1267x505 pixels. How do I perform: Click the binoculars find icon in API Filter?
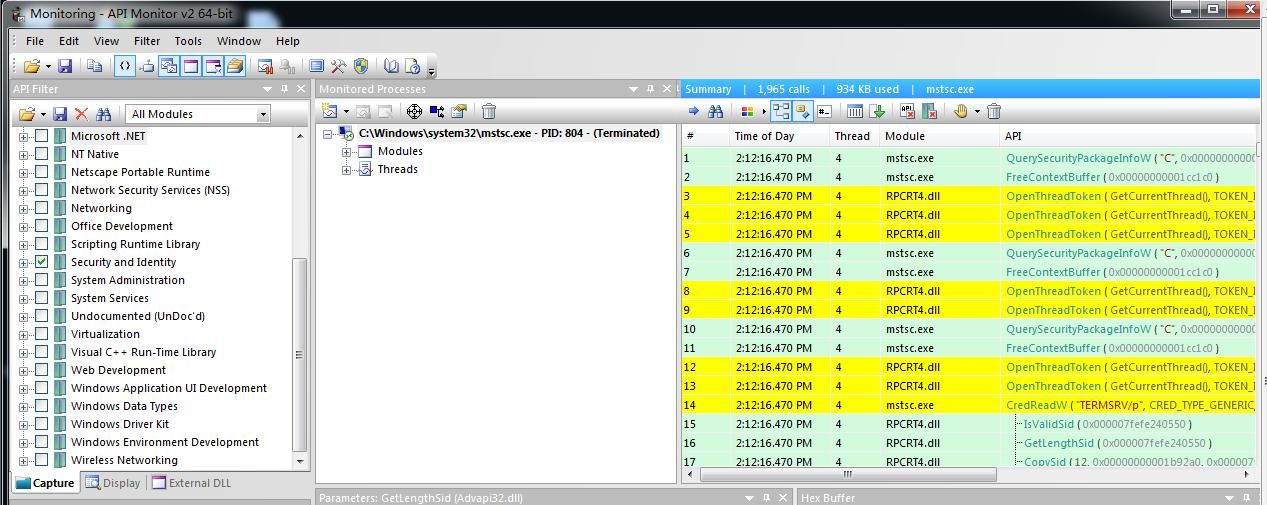point(103,114)
